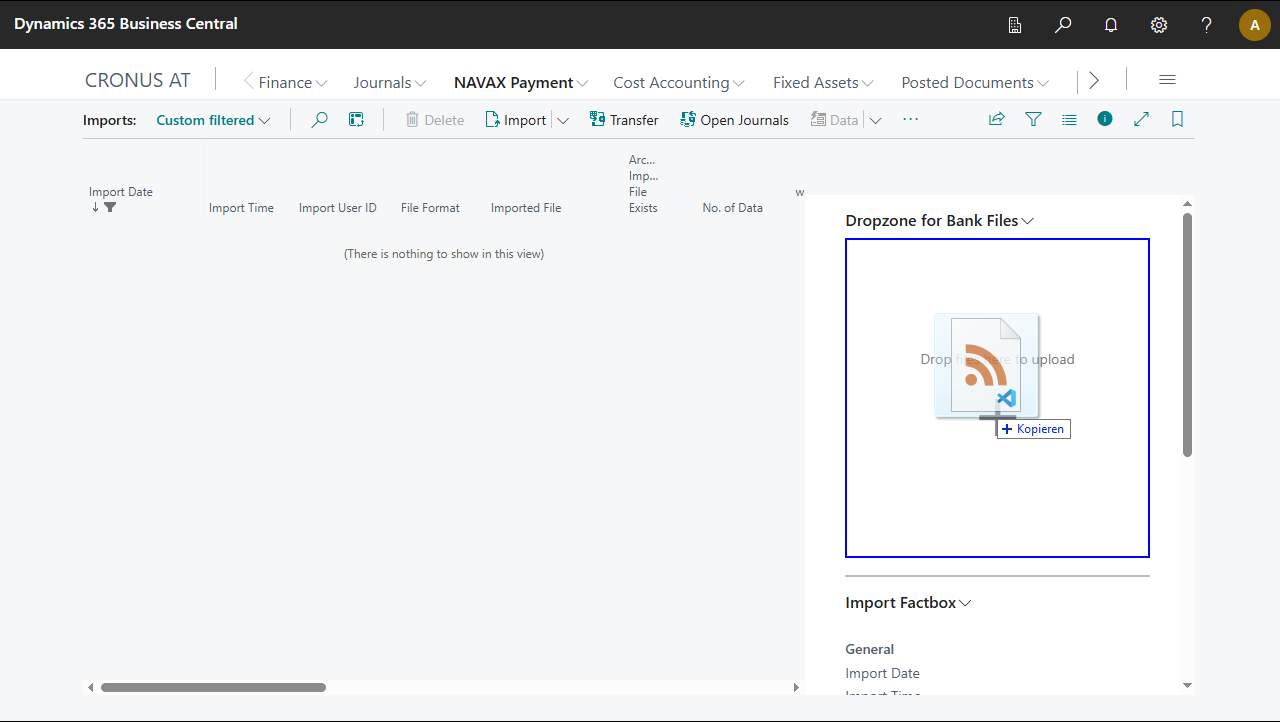Click the FactBox scrollbar up arrow
The width and height of the screenshot is (1280, 722).
coord(1187,204)
